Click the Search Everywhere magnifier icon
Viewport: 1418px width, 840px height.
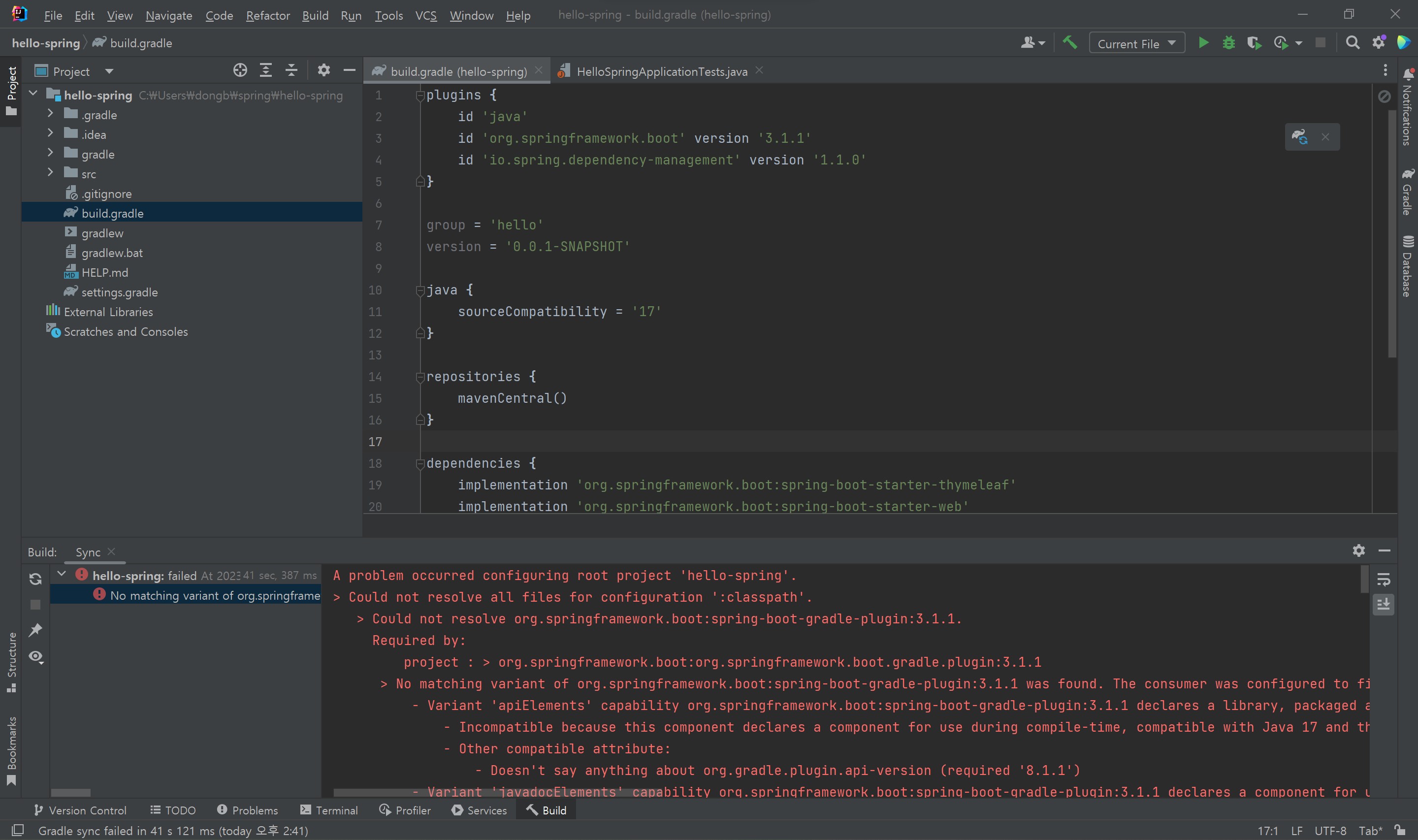[x=1353, y=43]
